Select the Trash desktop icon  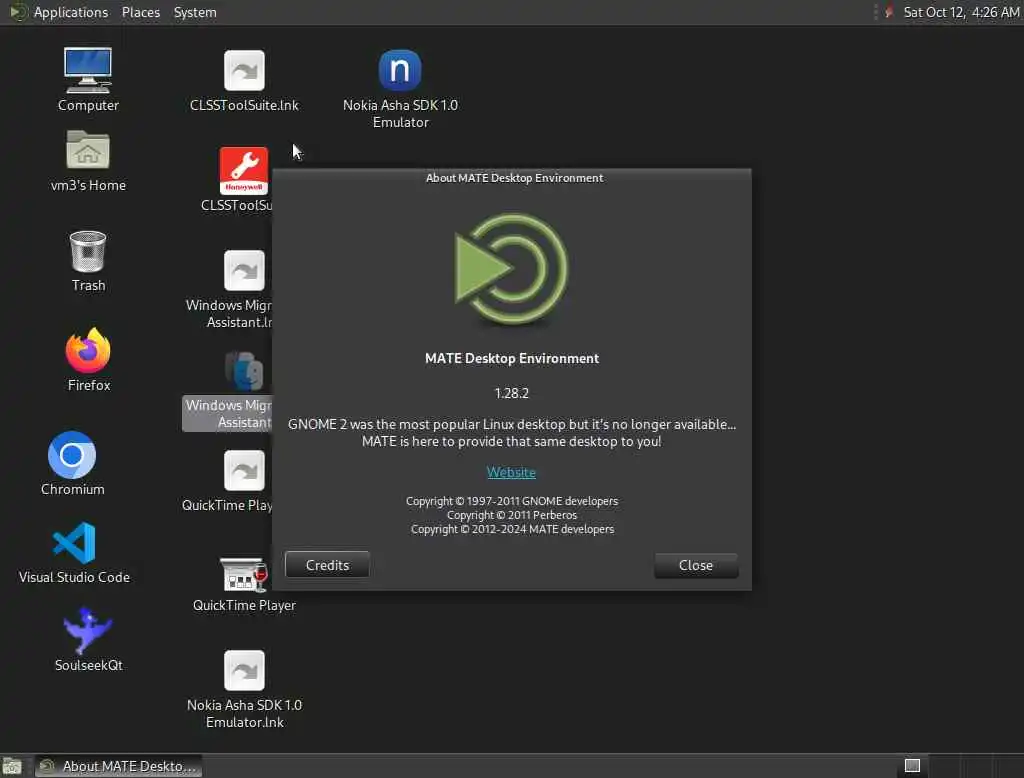click(x=88, y=251)
